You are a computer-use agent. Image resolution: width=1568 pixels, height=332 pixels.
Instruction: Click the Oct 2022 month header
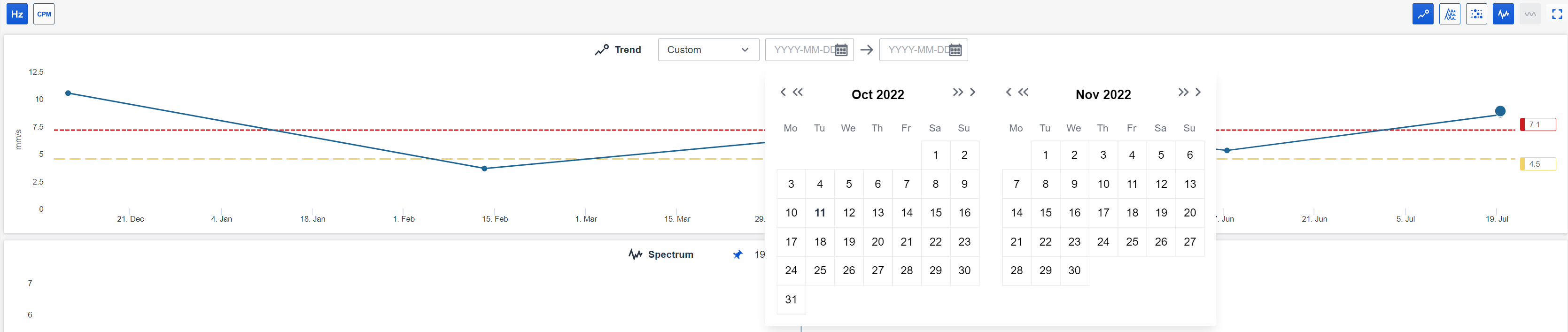(878, 94)
